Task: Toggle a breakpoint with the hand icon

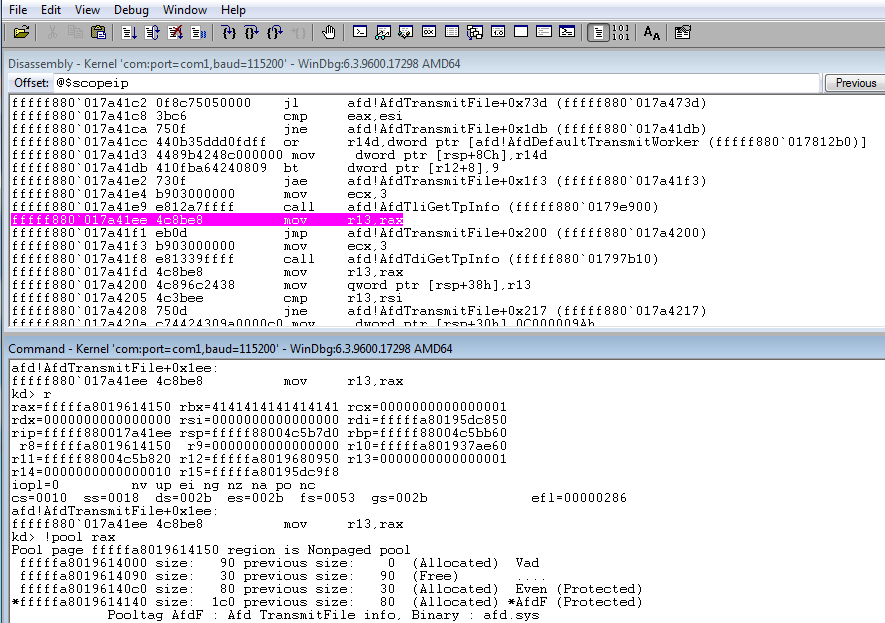Action: point(329,32)
